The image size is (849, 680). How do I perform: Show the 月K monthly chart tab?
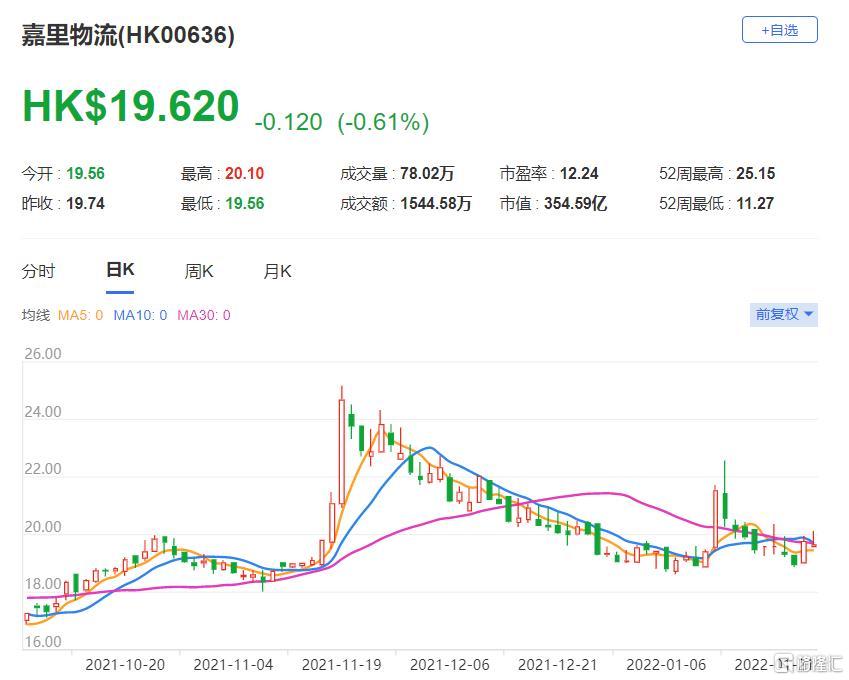(x=277, y=271)
